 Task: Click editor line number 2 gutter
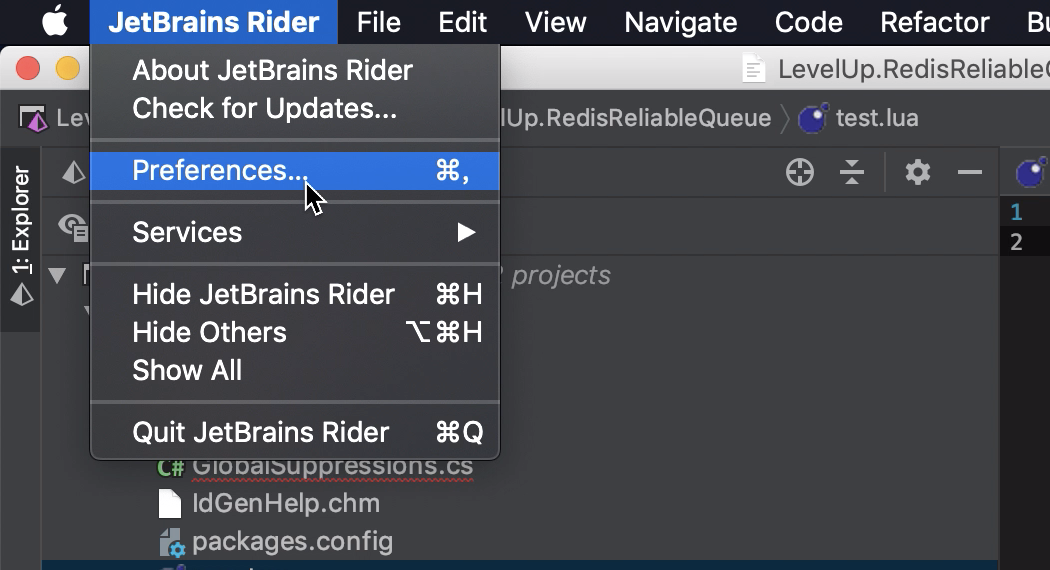pos(1016,242)
